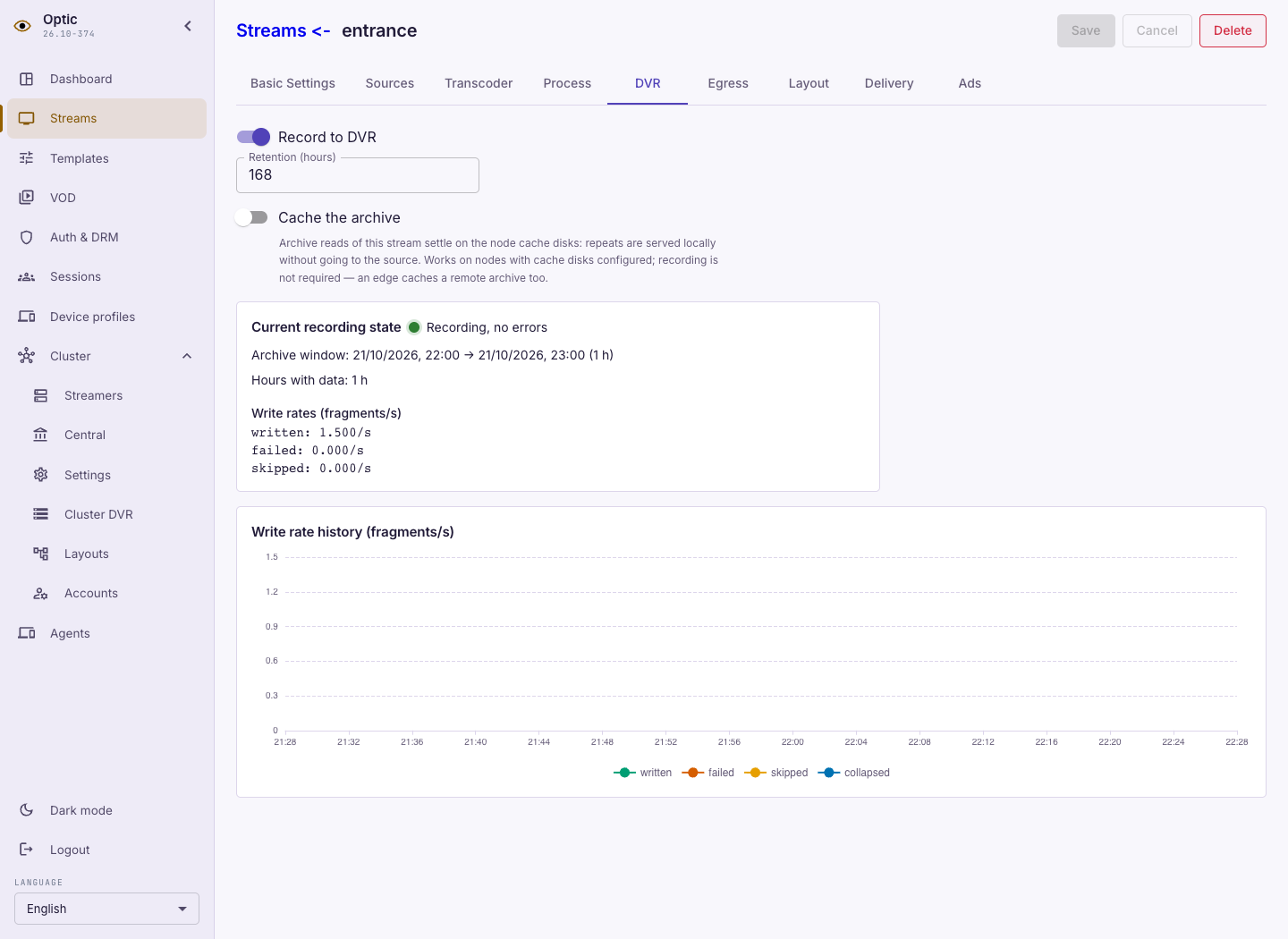Open the Sources tab
Screen dimensions: 1288x939
390,83
